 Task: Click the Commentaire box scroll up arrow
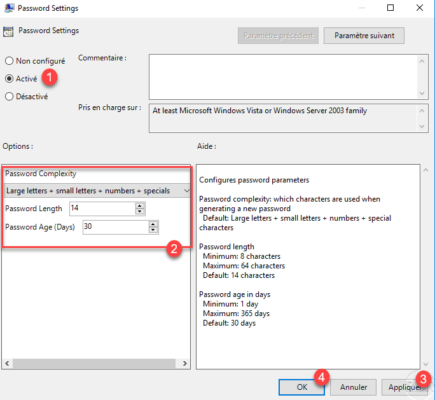(422, 61)
